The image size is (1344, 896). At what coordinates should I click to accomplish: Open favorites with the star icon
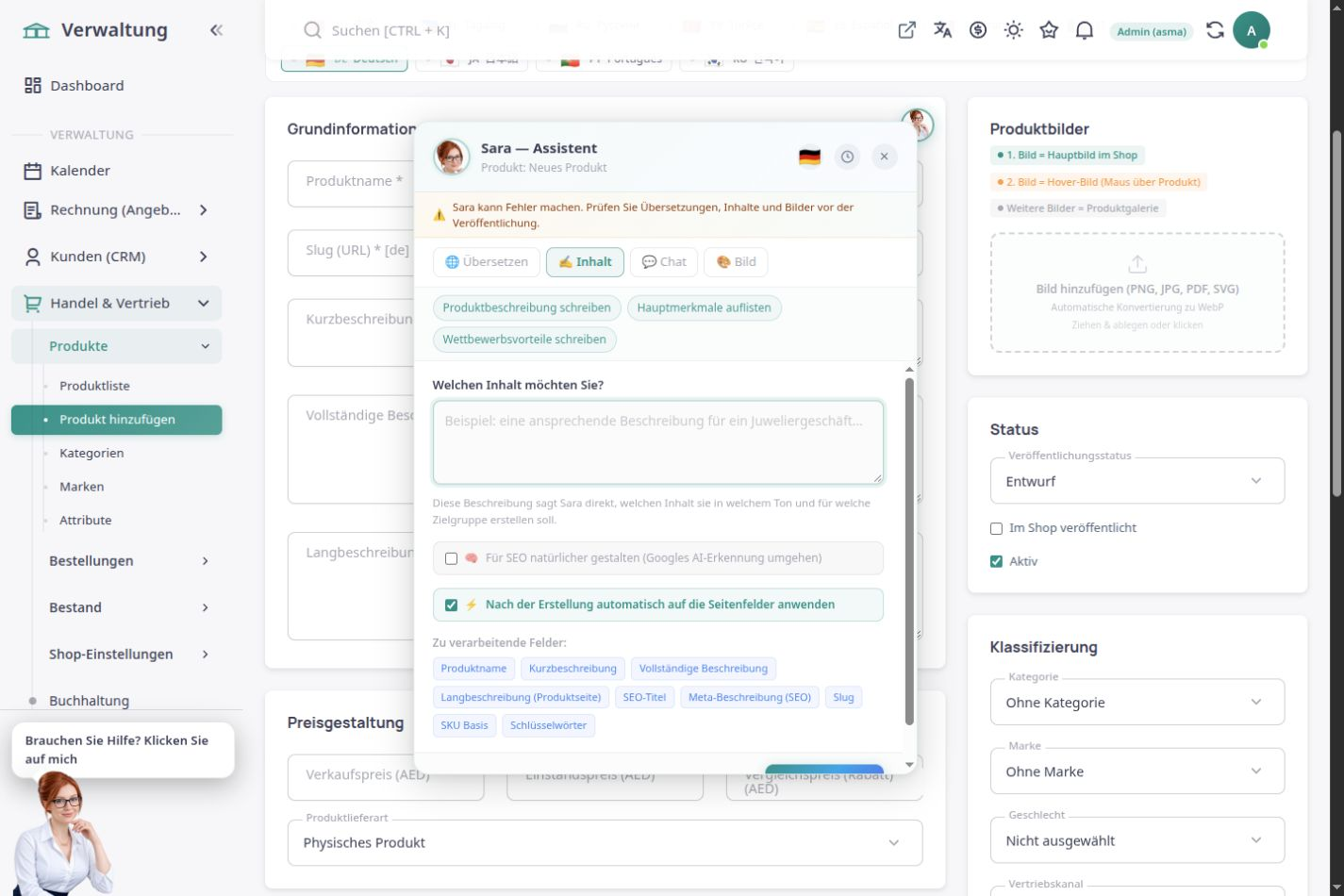pyautogui.click(x=1049, y=30)
